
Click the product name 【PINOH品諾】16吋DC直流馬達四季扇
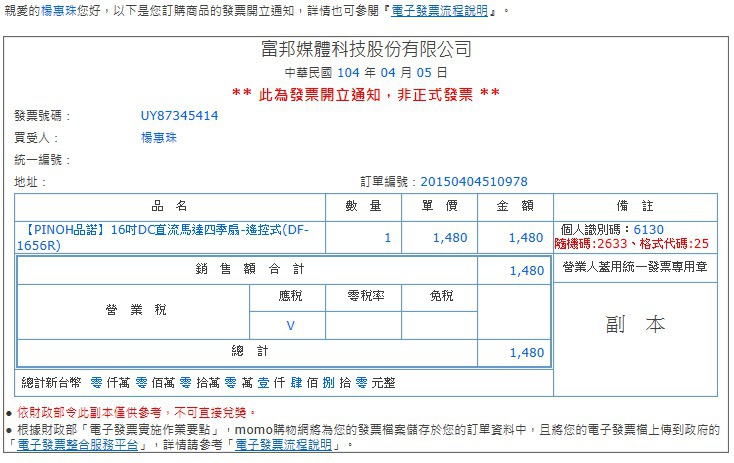(x=163, y=237)
